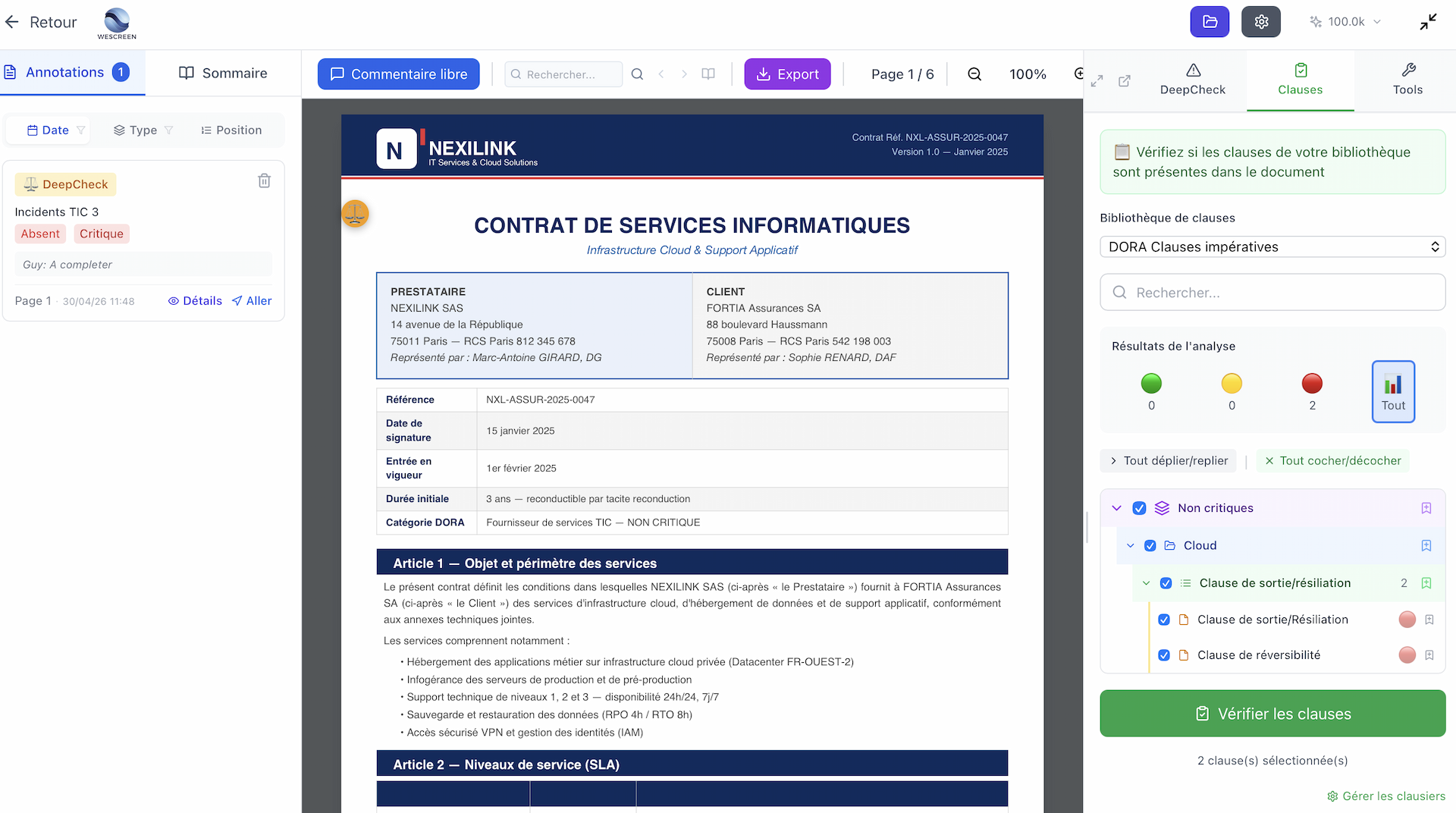The image size is (1456, 813).
Task: Click the Guy: A completer comment field
Action: coord(143,265)
